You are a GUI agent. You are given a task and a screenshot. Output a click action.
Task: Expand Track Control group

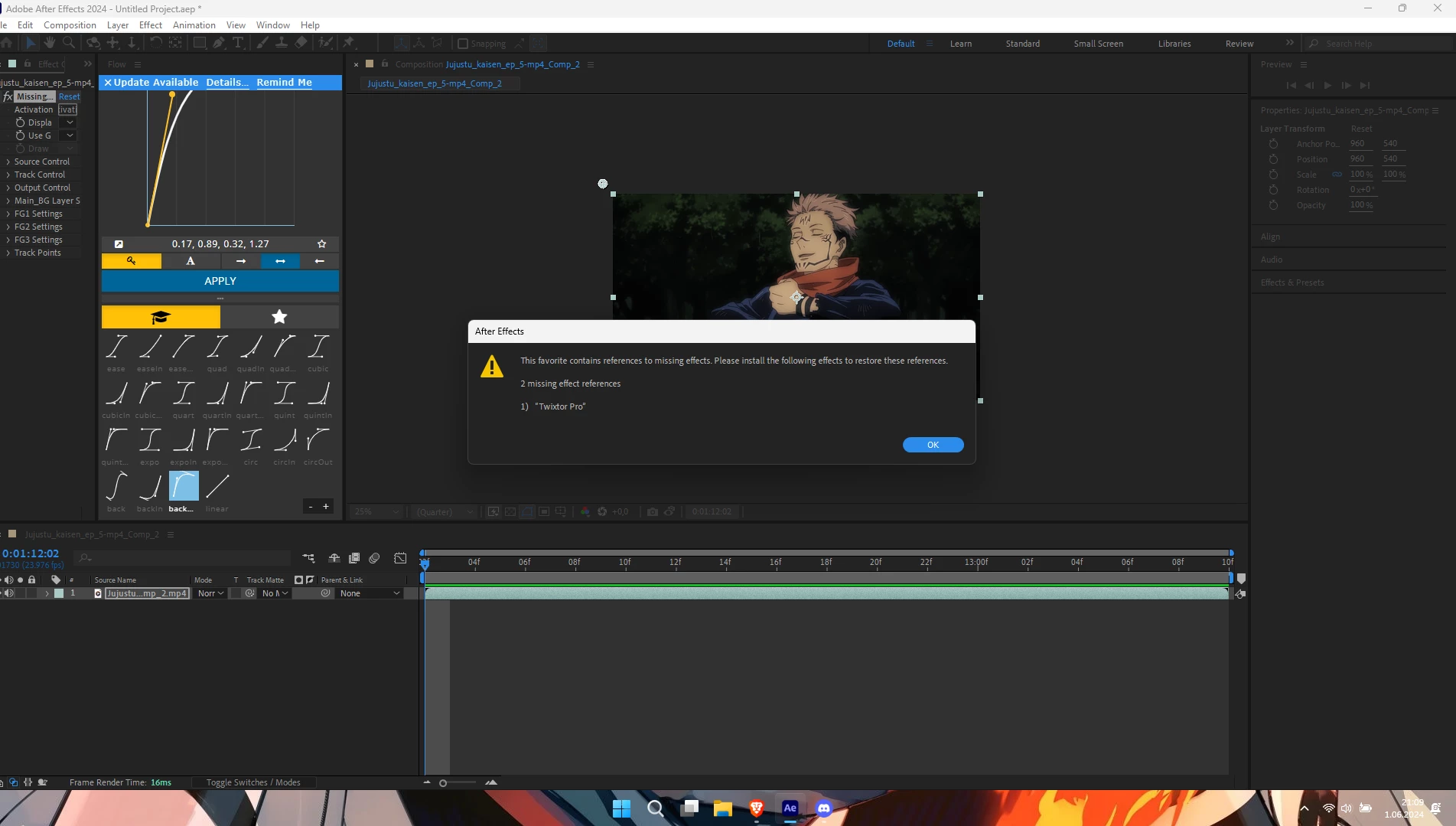(8, 175)
